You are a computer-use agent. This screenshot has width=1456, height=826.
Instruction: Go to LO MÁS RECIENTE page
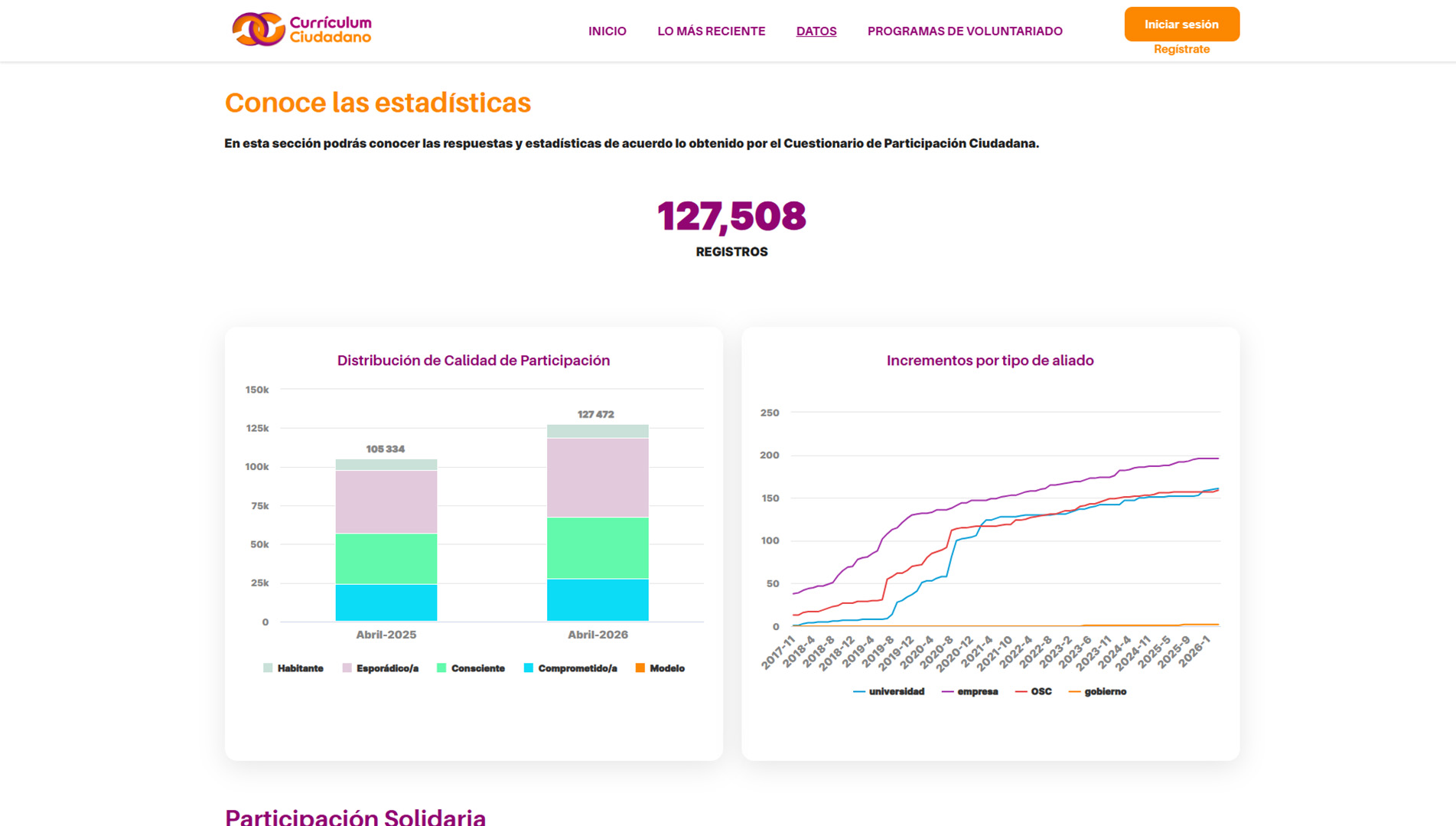(711, 31)
